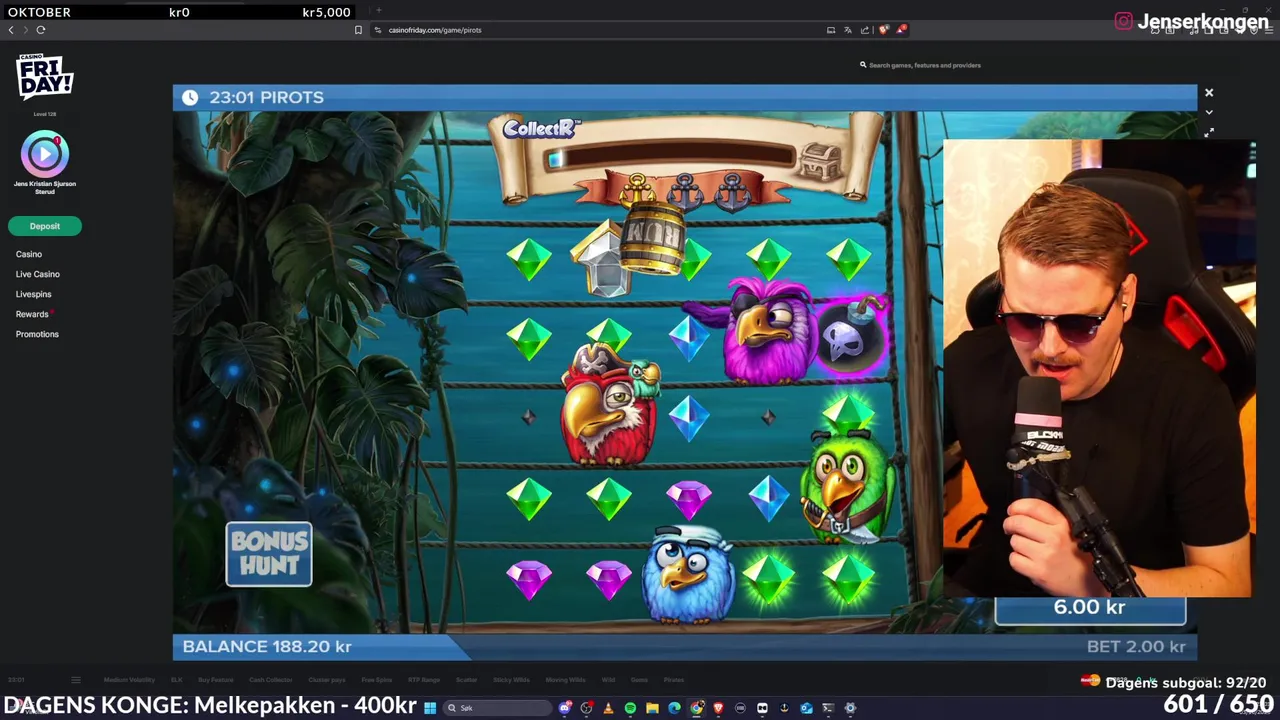The height and width of the screenshot is (720, 1280).
Task: Open Spotify from the taskbar
Action: (x=630, y=708)
